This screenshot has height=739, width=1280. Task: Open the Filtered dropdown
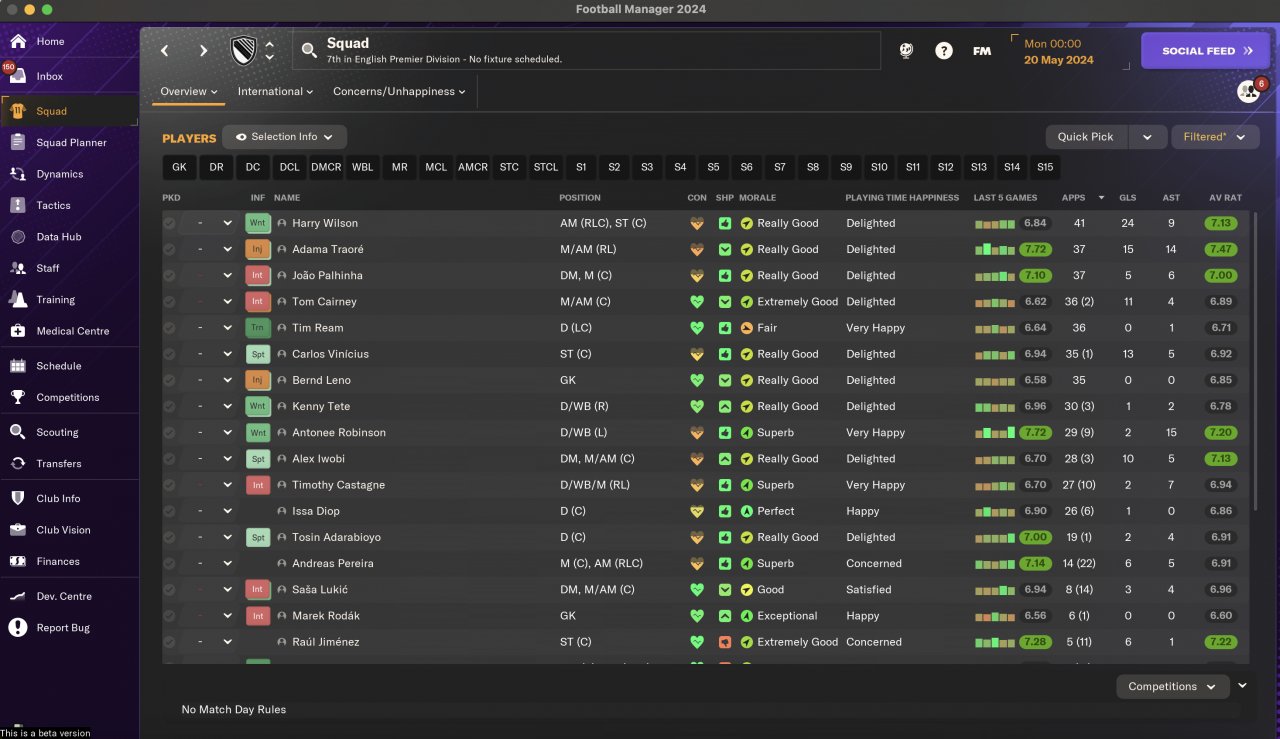coord(1214,137)
